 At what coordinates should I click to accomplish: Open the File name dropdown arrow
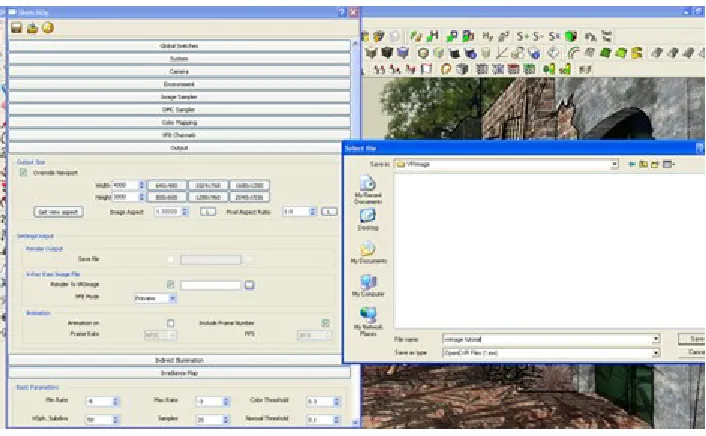pyautogui.click(x=656, y=339)
